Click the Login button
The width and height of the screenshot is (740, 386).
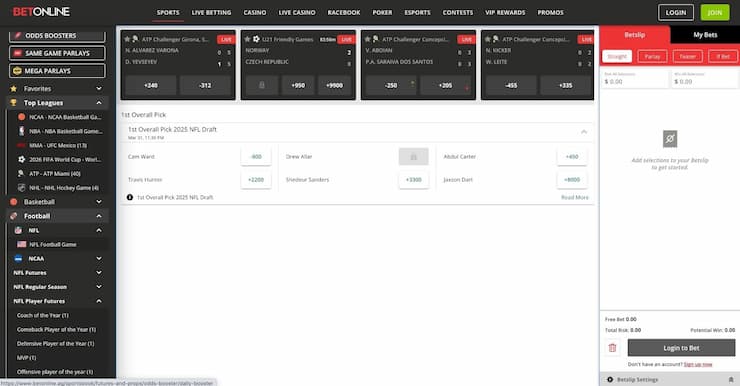pyautogui.click(x=676, y=13)
